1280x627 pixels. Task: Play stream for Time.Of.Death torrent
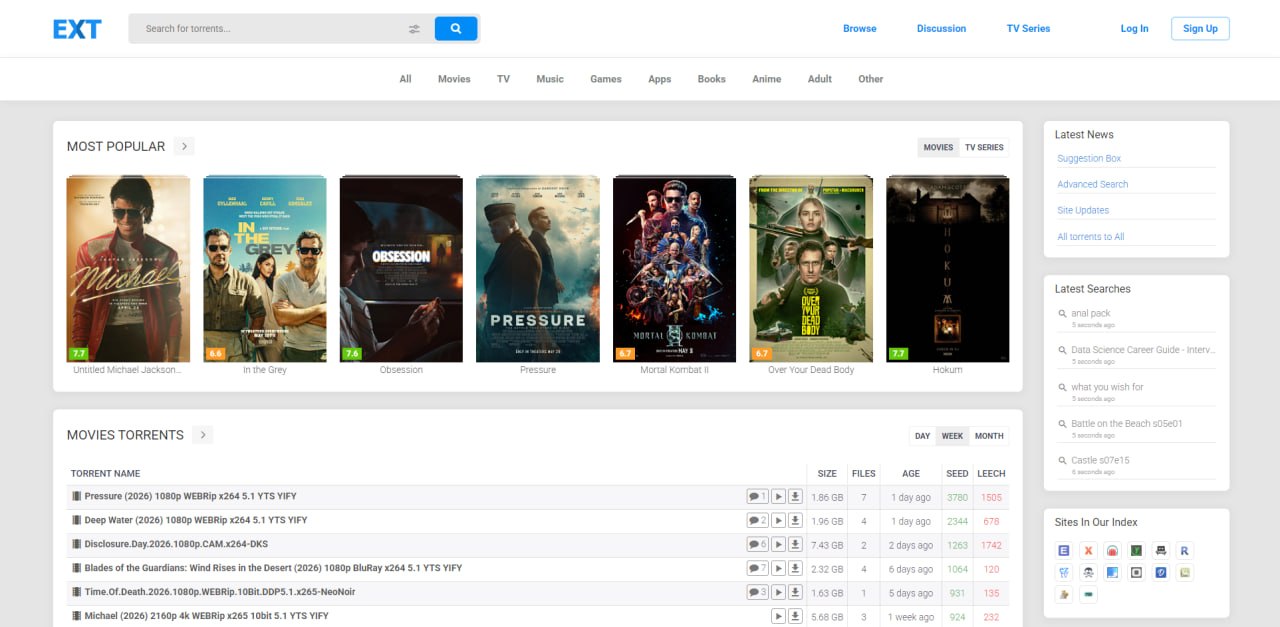[x=778, y=592]
